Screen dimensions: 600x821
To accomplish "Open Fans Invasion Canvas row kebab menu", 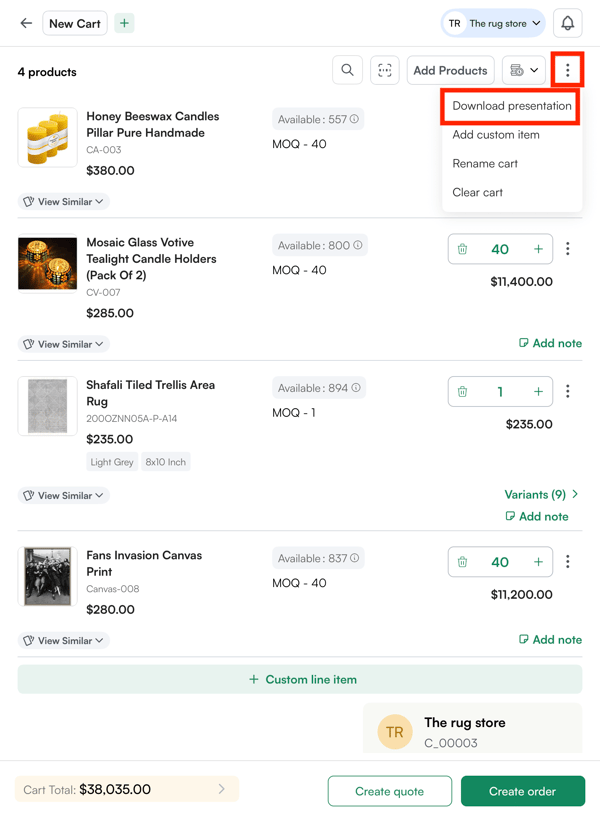I will point(568,562).
